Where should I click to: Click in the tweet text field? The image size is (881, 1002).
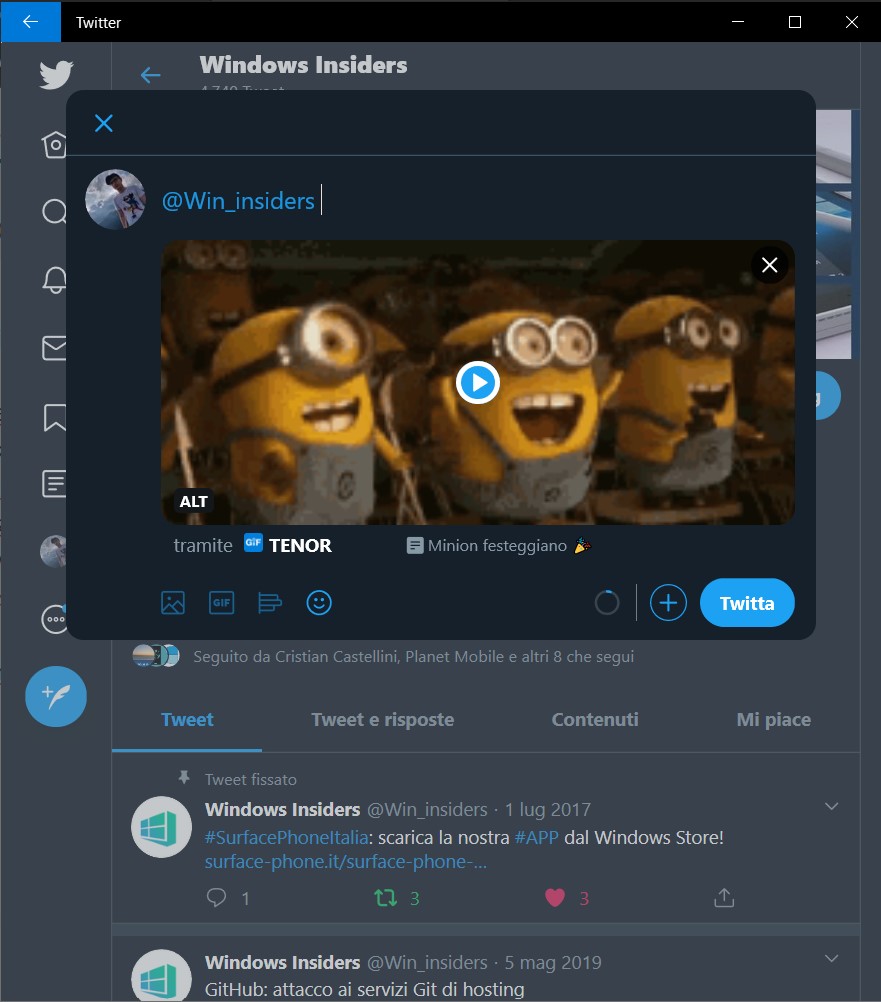coord(476,201)
